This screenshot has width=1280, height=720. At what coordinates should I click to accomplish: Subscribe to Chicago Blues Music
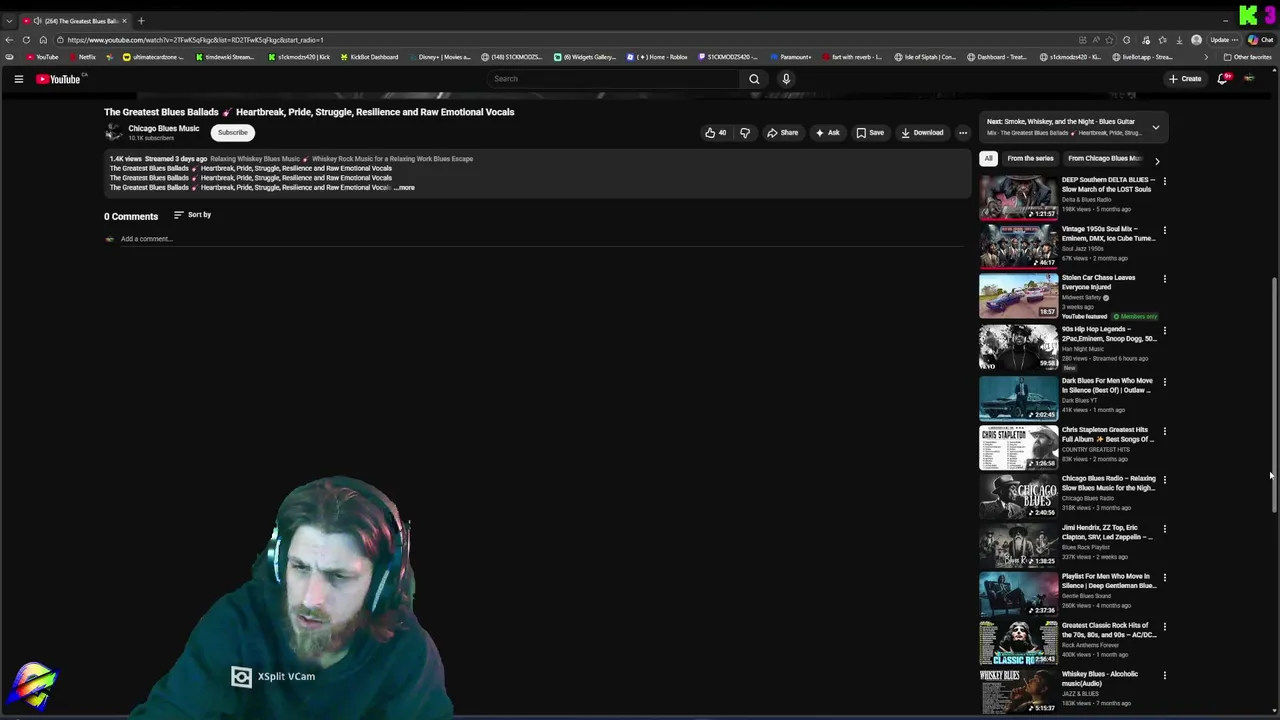pyautogui.click(x=232, y=132)
